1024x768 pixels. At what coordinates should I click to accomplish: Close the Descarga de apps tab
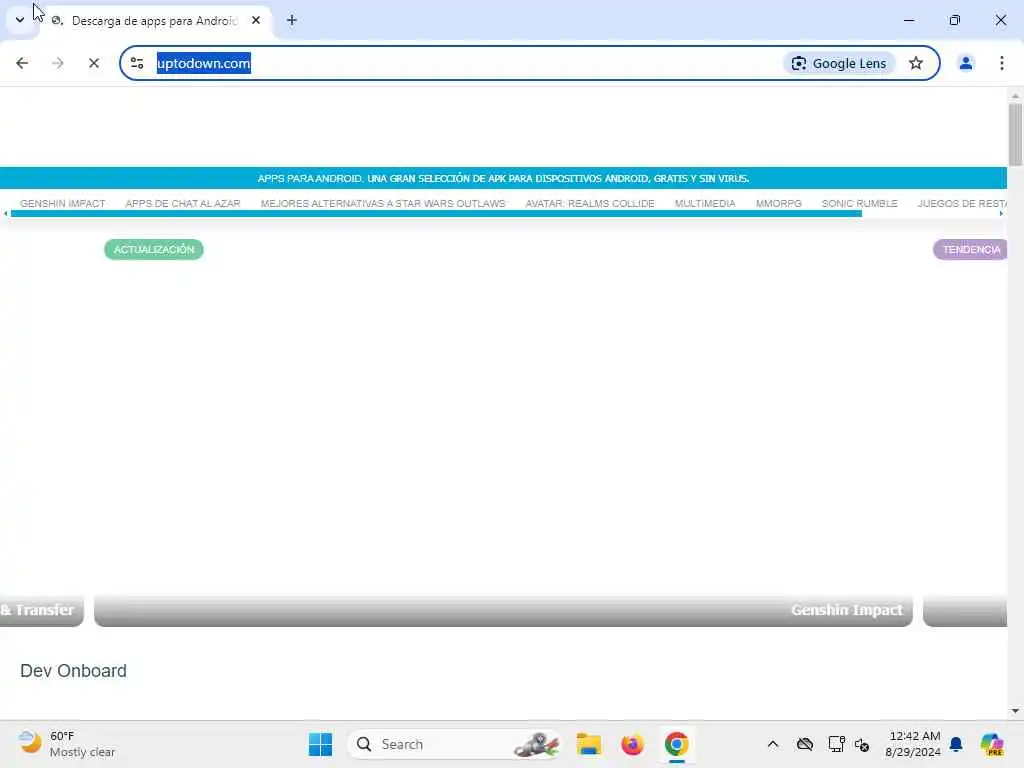pos(256,20)
